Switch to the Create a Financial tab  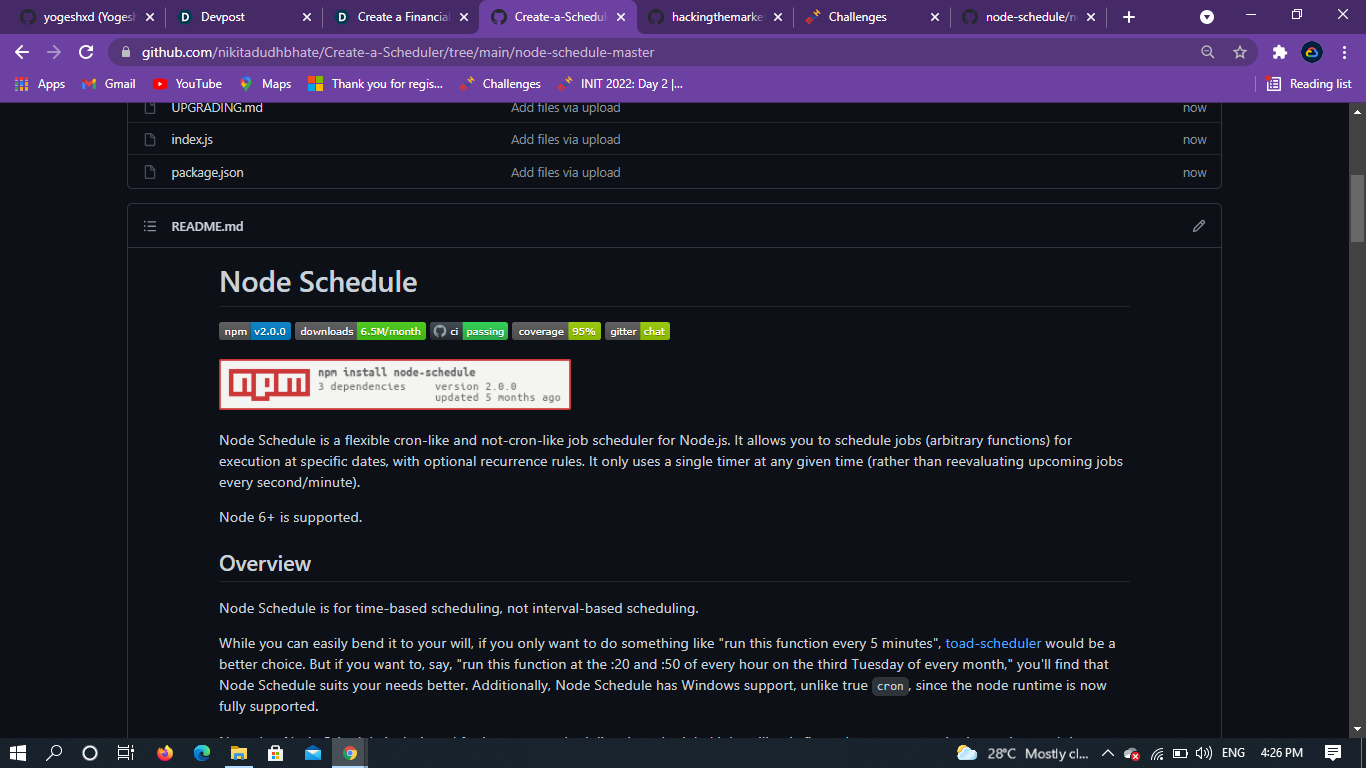click(x=402, y=17)
